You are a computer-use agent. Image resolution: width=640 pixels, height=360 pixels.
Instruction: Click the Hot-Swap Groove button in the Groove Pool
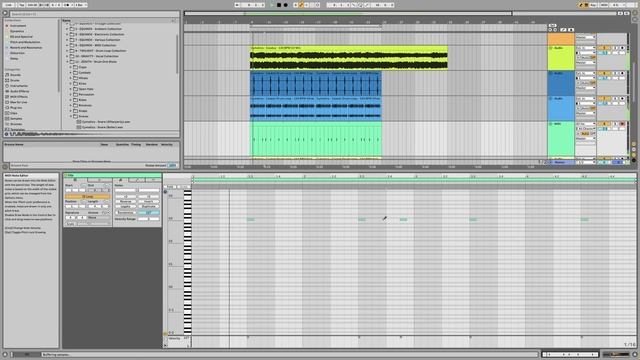click(x=5, y=167)
